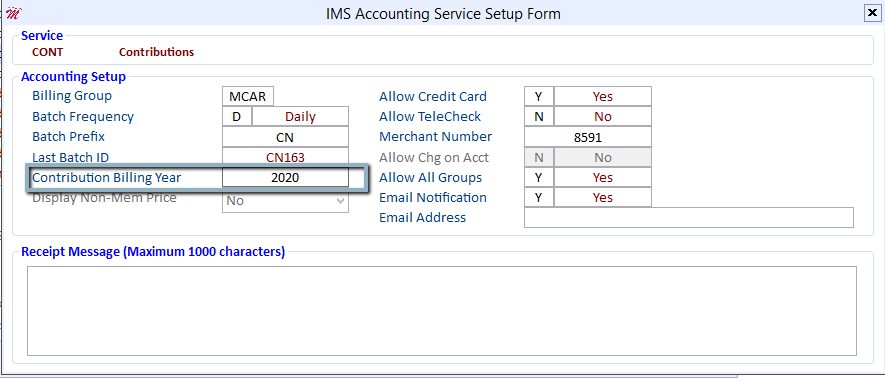Click inside the Receipt Message text box
The height and width of the screenshot is (378, 885).
pyautogui.click(x=442, y=311)
